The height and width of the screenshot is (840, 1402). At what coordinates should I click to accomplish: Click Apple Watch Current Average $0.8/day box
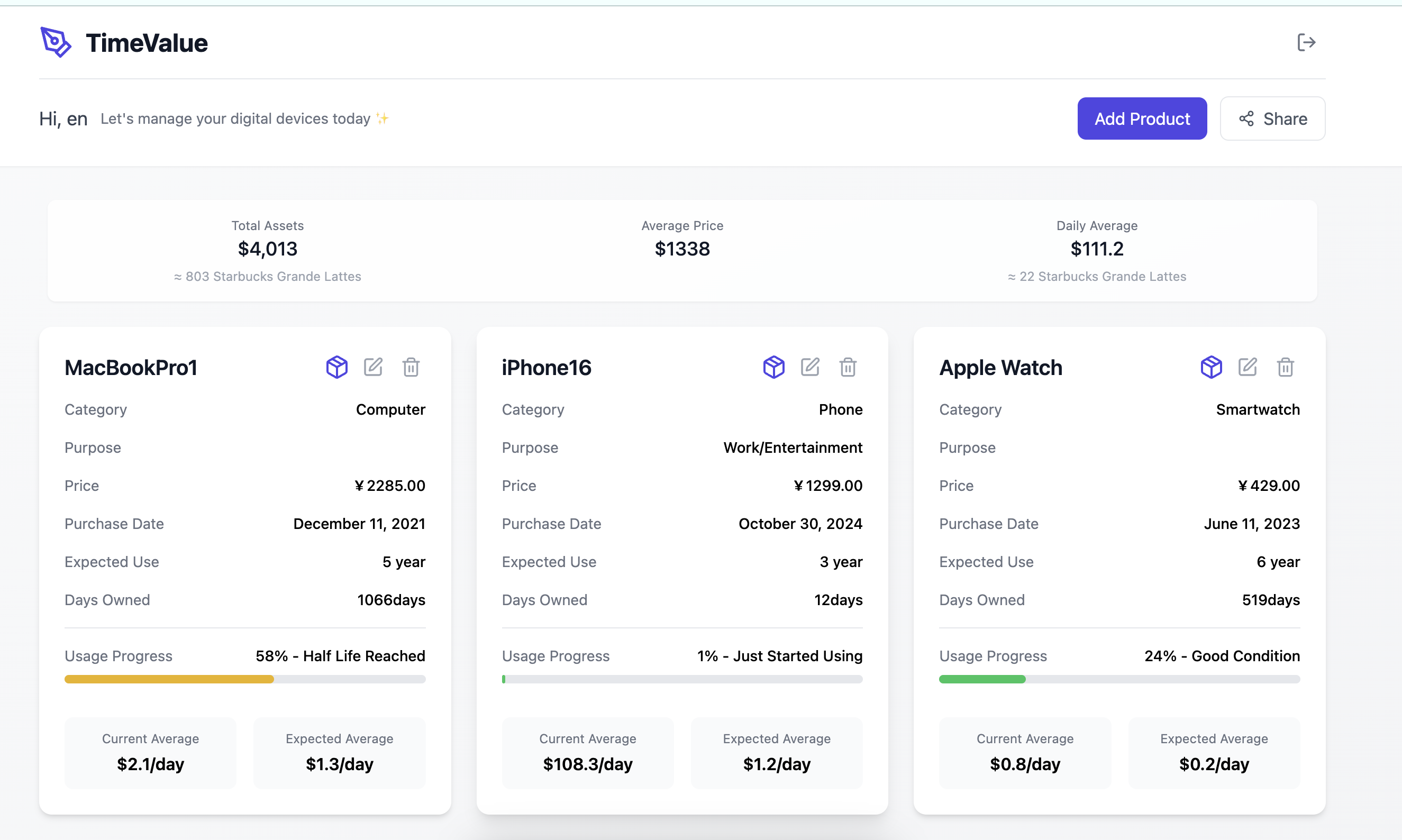[1025, 753]
